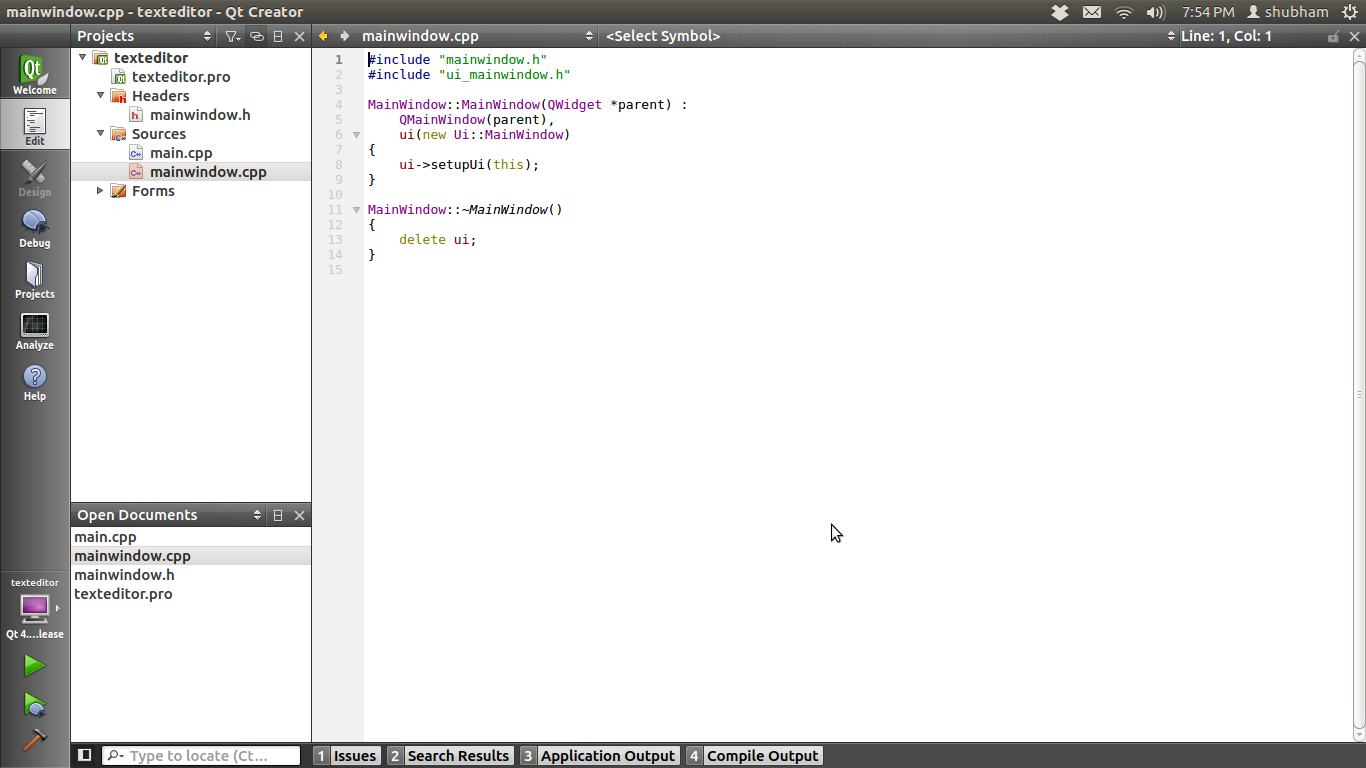Collapse the Sources folder

tap(100, 134)
